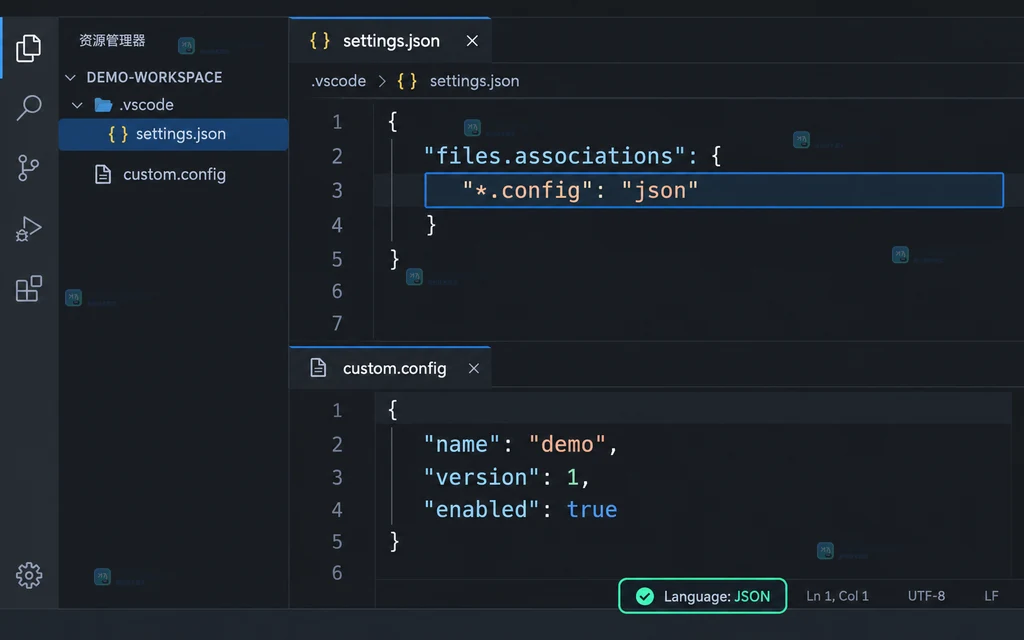Click the braces icon in the breadcrumb
The width and height of the screenshot is (1024, 640).
(407, 81)
